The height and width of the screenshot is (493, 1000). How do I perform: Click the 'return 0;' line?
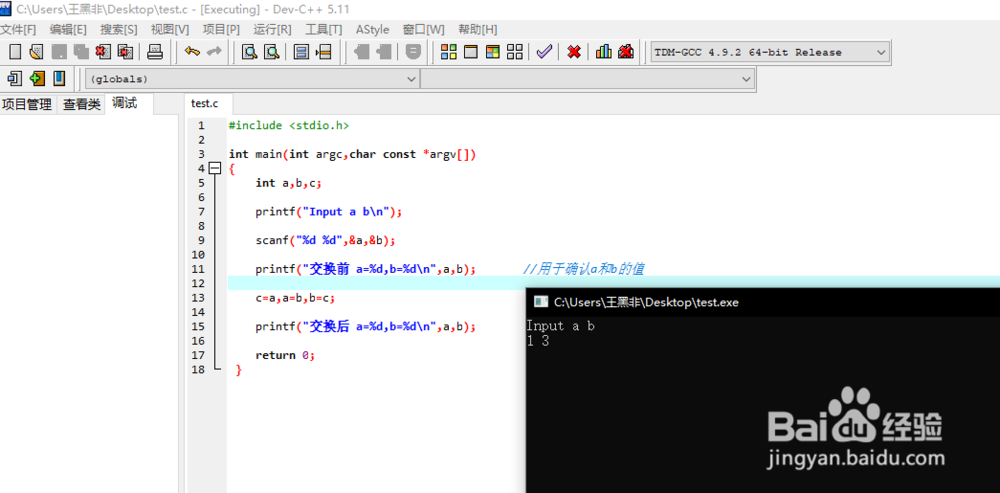(285, 355)
